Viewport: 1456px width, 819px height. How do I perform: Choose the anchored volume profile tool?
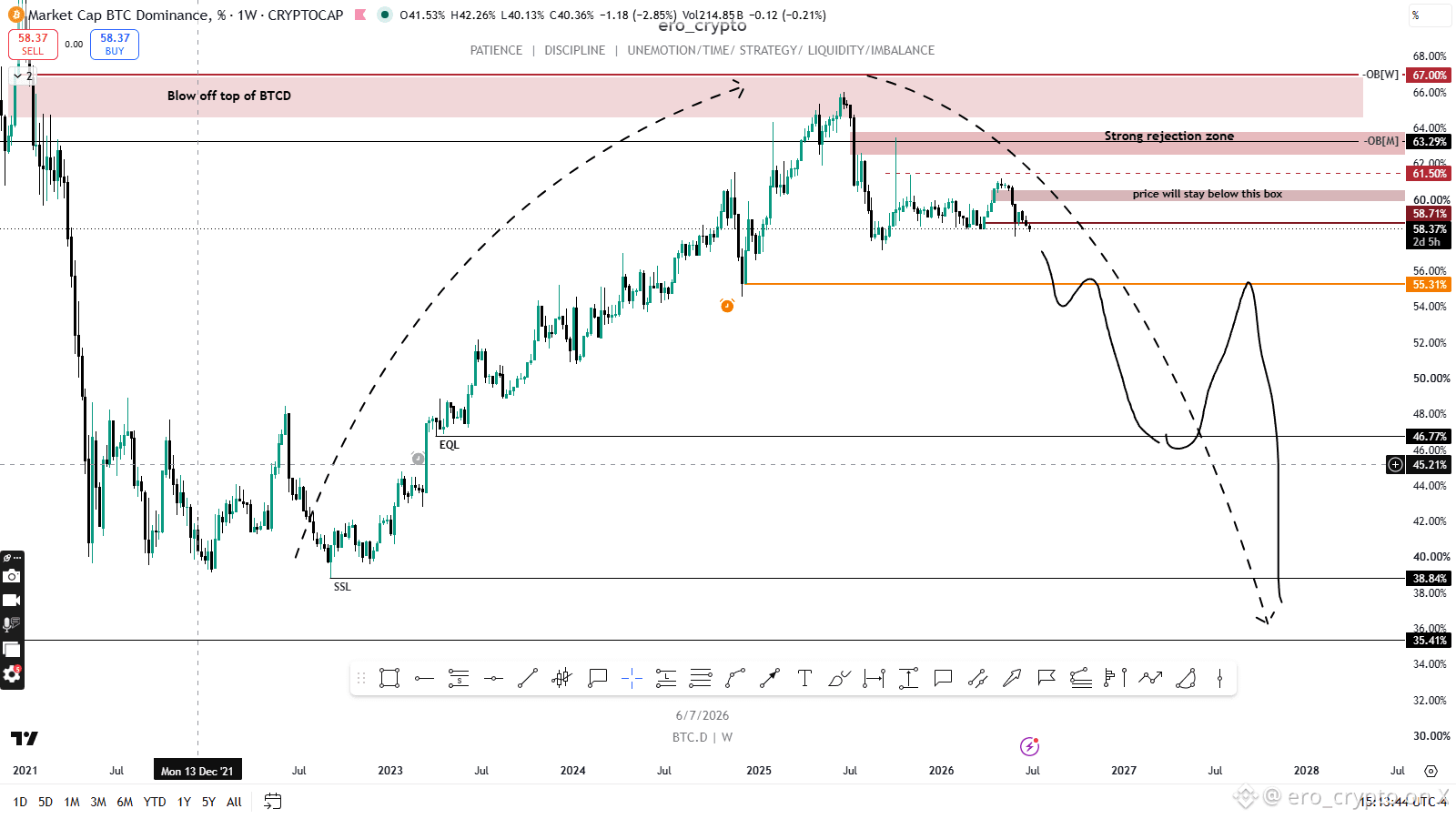[1116, 678]
